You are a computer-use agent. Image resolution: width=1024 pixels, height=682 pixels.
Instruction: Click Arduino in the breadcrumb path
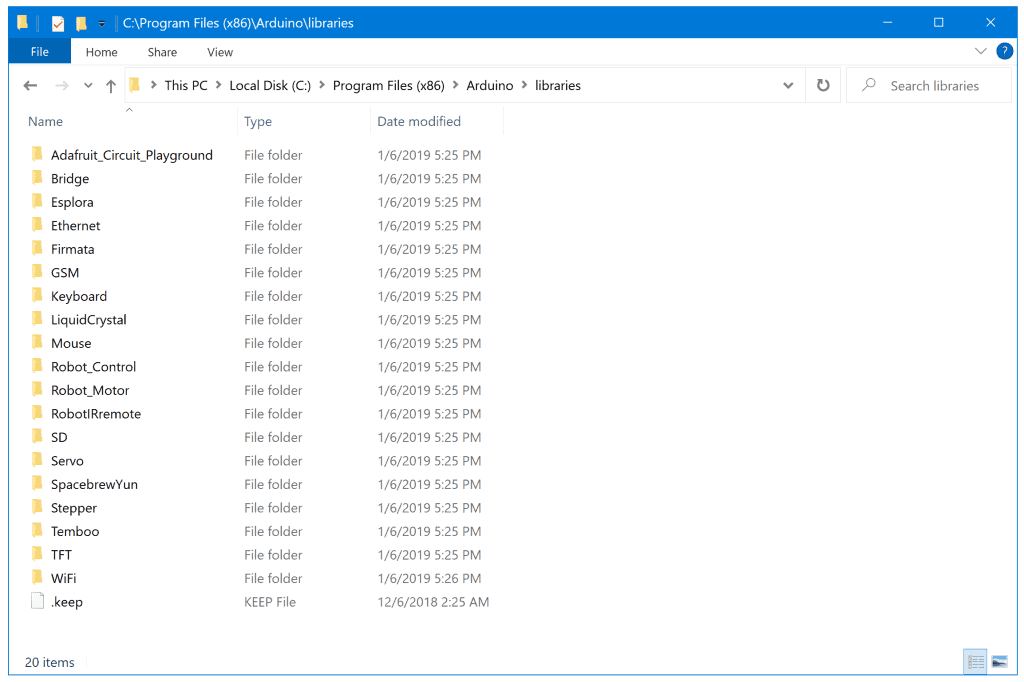point(490,86)
